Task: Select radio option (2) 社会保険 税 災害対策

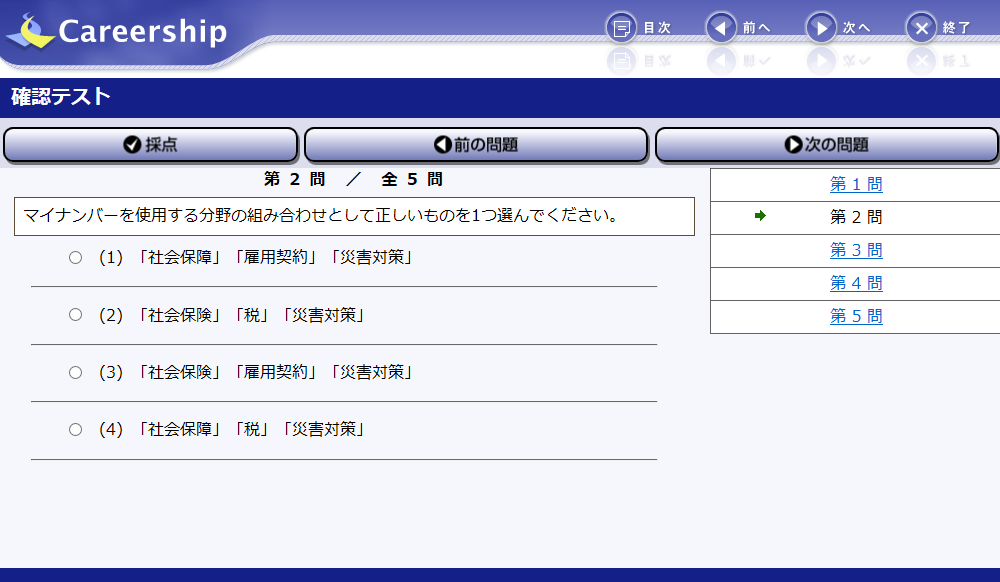Action: (75, 315)
